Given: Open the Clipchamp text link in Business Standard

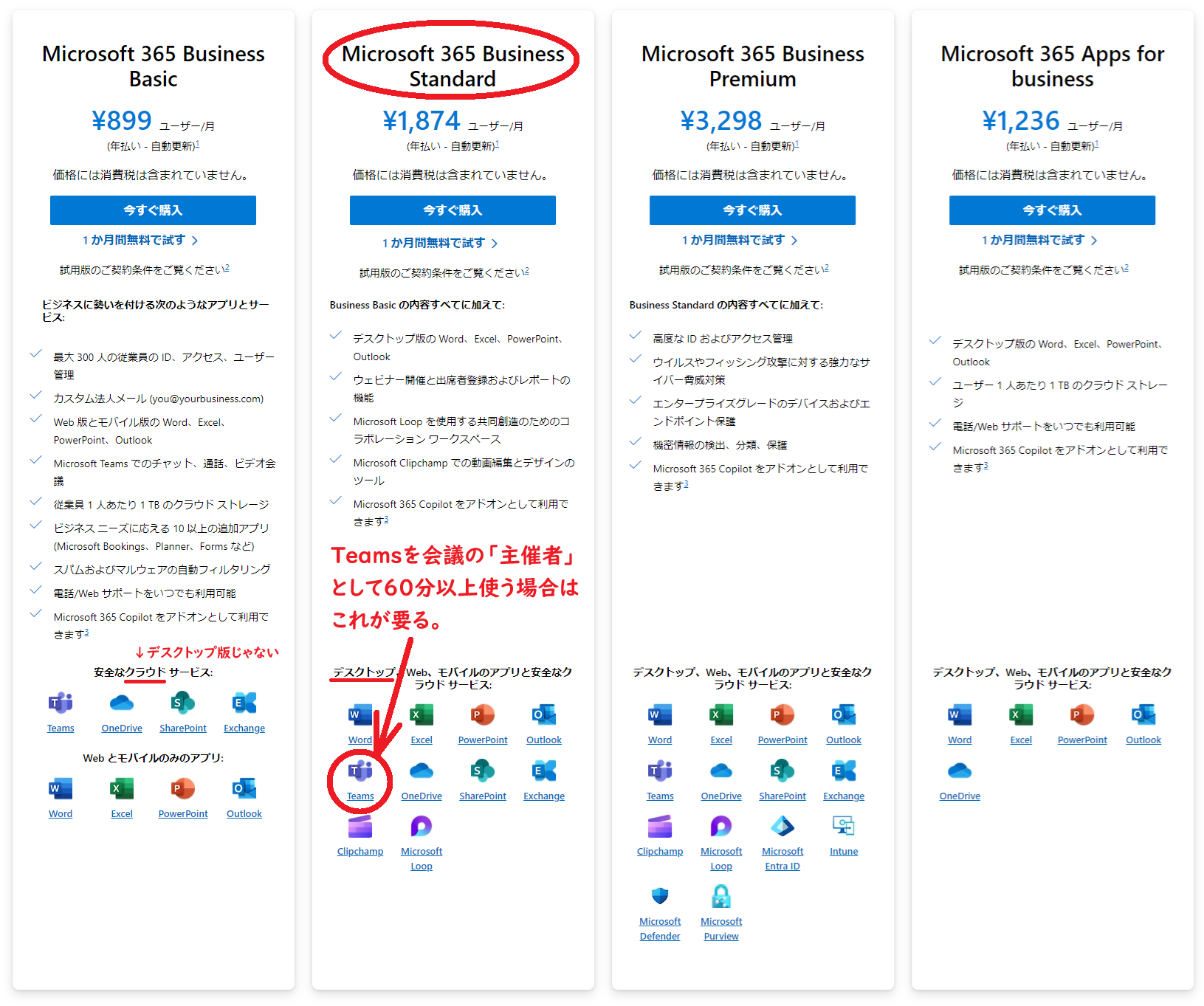Looking at the screenshot, I should point(360,852).
